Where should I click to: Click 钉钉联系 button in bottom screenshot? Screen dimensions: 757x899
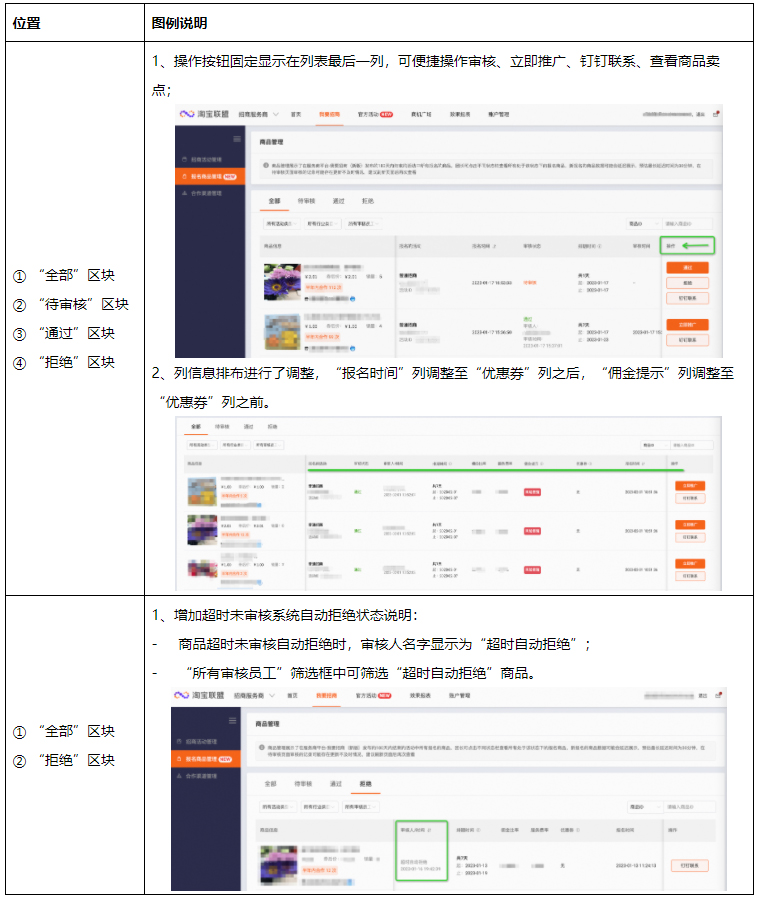pyautogui.click(x=690, y=865)
